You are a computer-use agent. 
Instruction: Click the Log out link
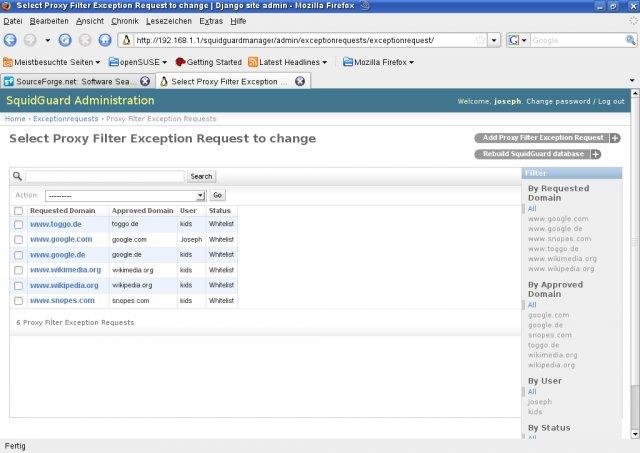(x=611, y=101)
